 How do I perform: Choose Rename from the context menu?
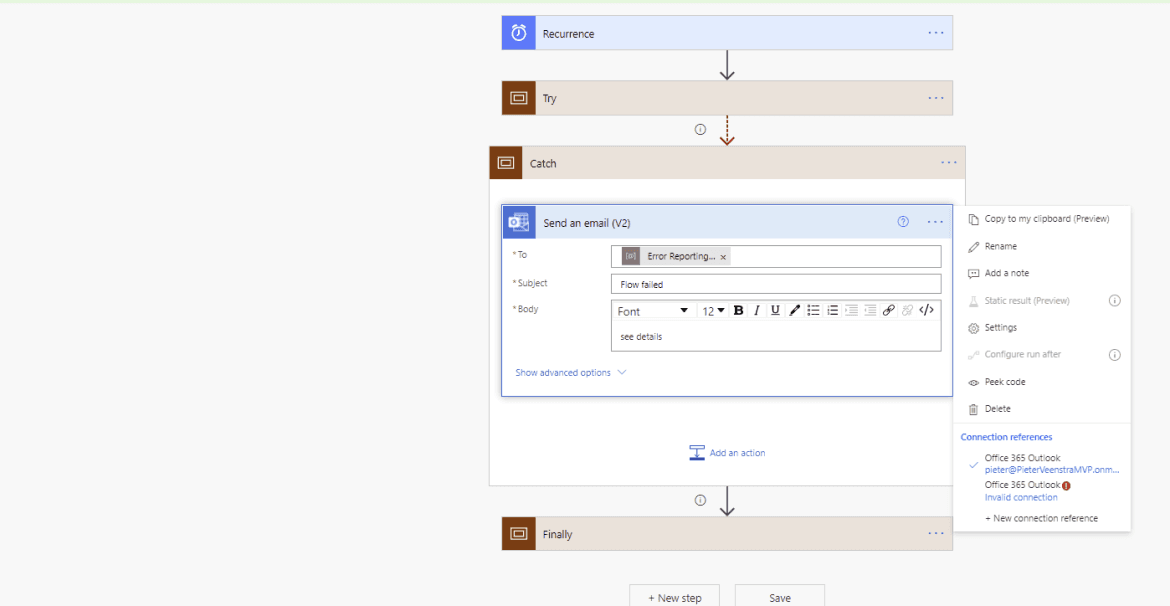tap(1042, 246)
